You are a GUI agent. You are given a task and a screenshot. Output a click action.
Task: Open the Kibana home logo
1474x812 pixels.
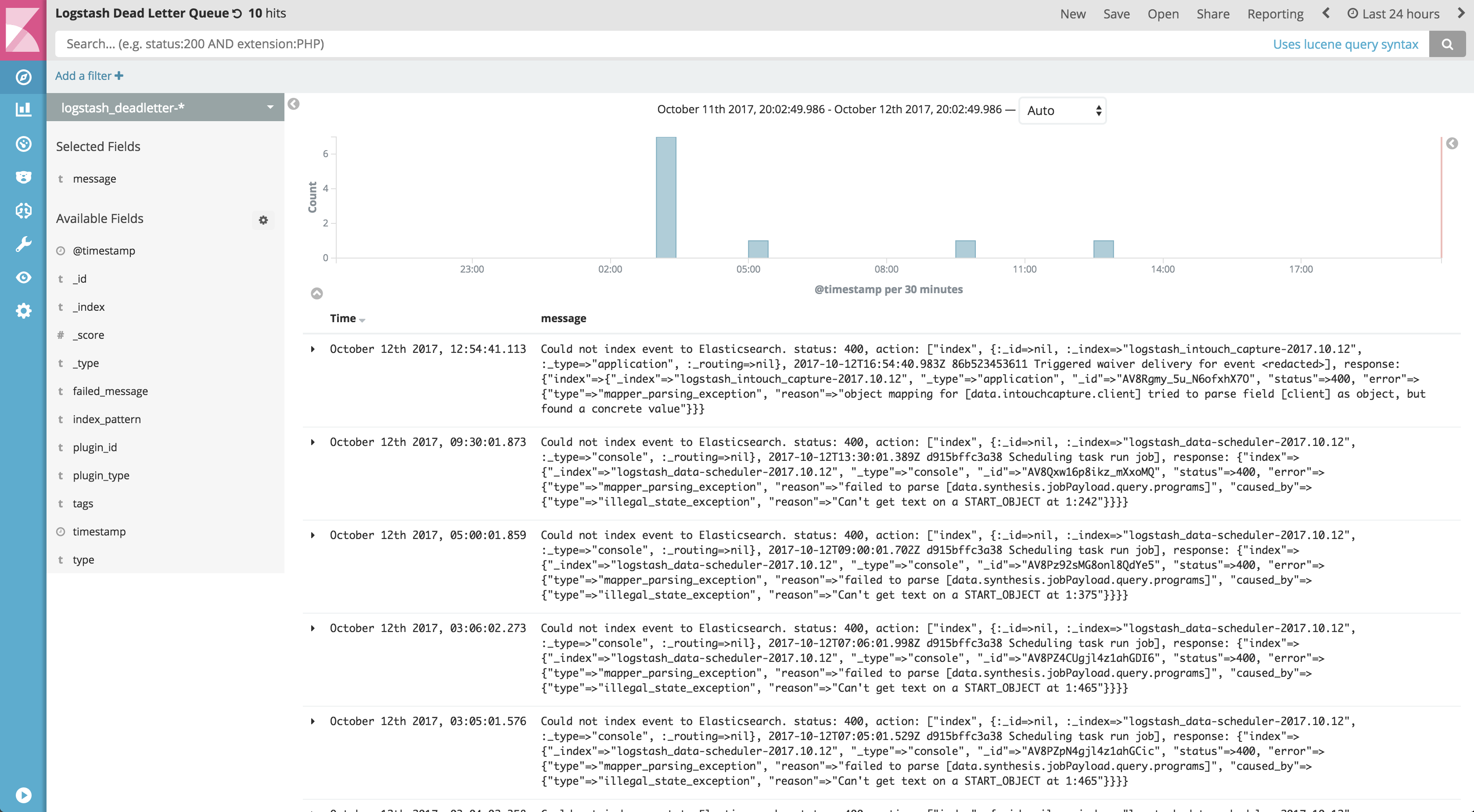pyautogui.click(x=23, y=30)
